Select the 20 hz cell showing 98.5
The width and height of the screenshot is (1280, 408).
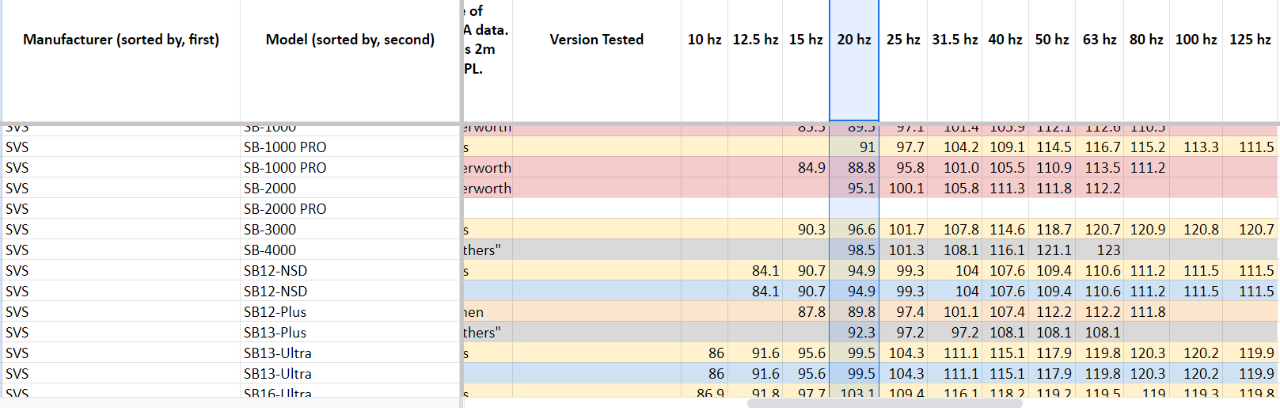(x=854, y=250)
